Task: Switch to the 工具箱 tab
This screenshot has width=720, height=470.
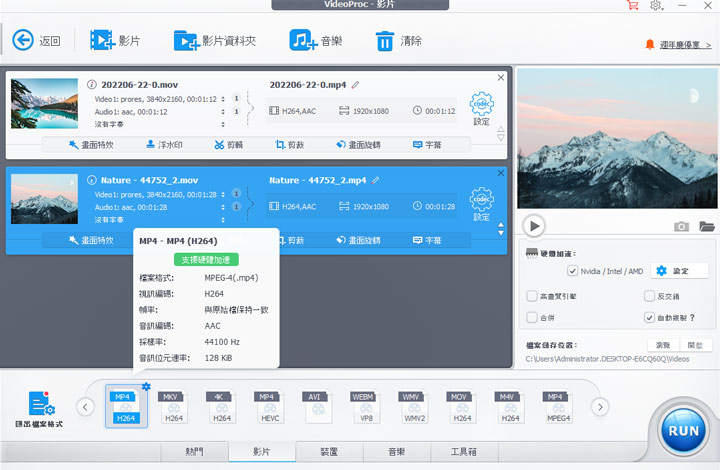Action: 464,452
